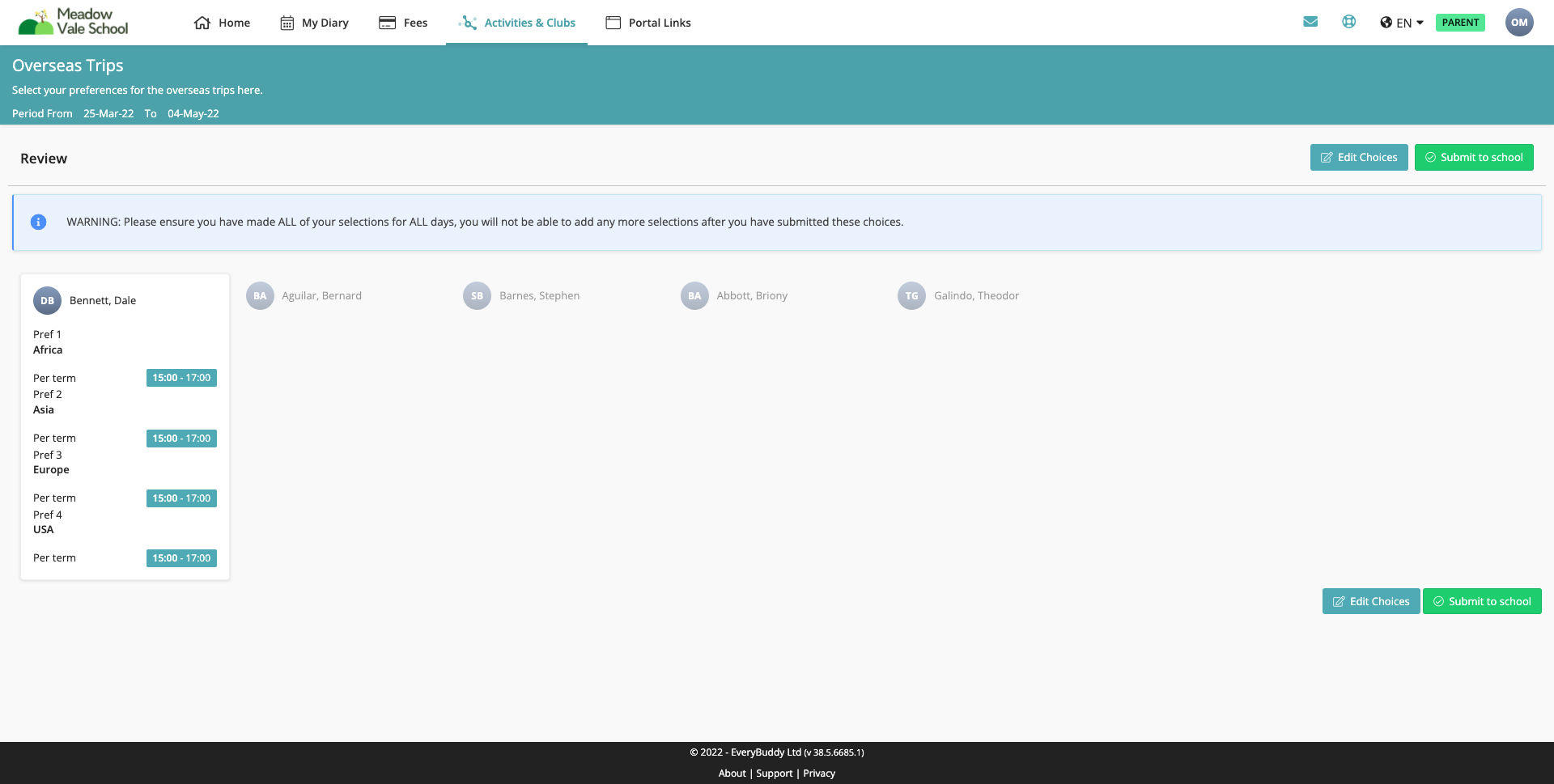Open the OM user avatar menu
The width and height of the screenshot is (1554, 784).
(x=1519, y=23)
